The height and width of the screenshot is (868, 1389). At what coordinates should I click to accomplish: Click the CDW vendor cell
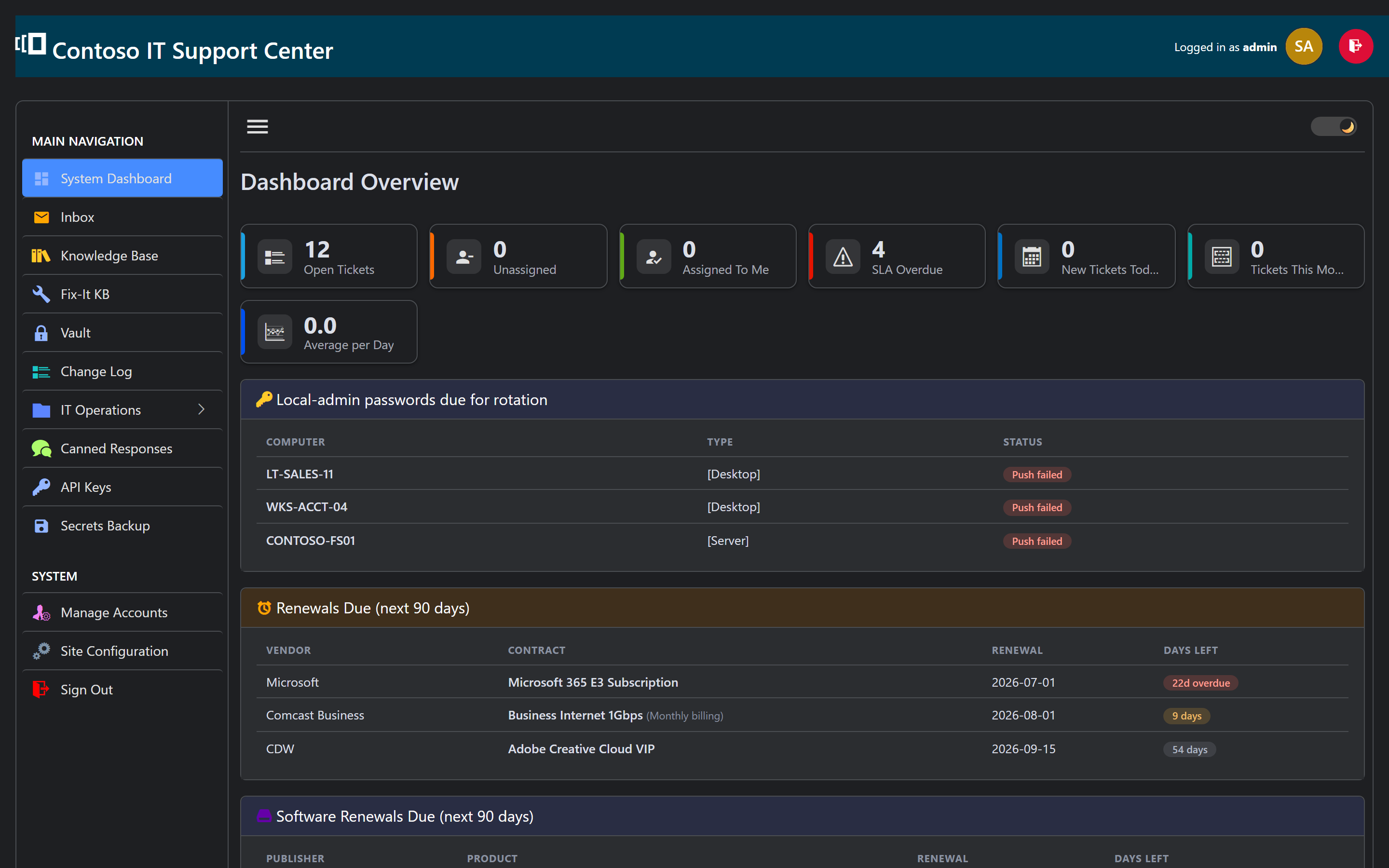(x=280, y=748)
